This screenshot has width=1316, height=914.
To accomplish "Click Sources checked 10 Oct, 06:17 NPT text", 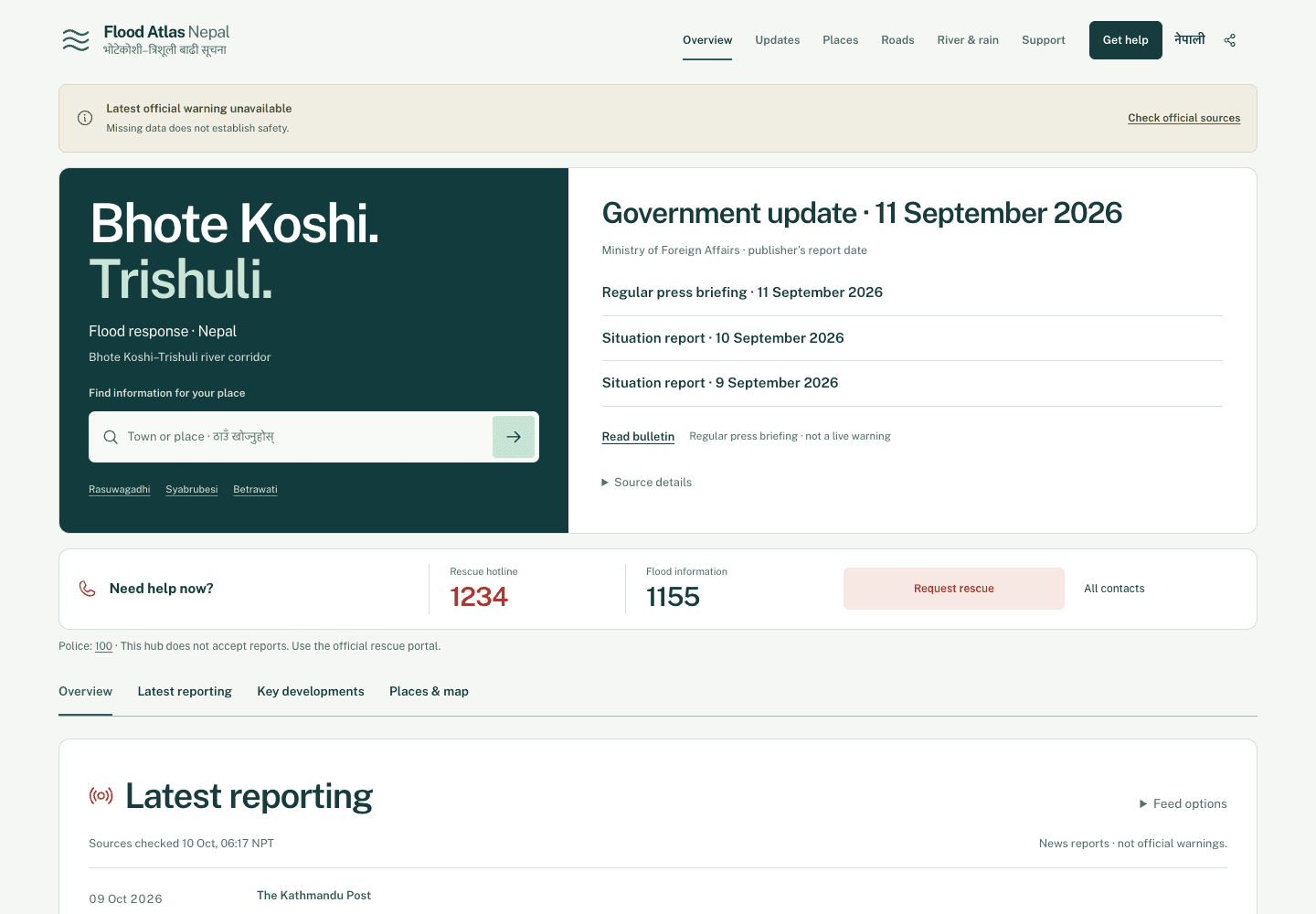I will (x=181, y=844).
